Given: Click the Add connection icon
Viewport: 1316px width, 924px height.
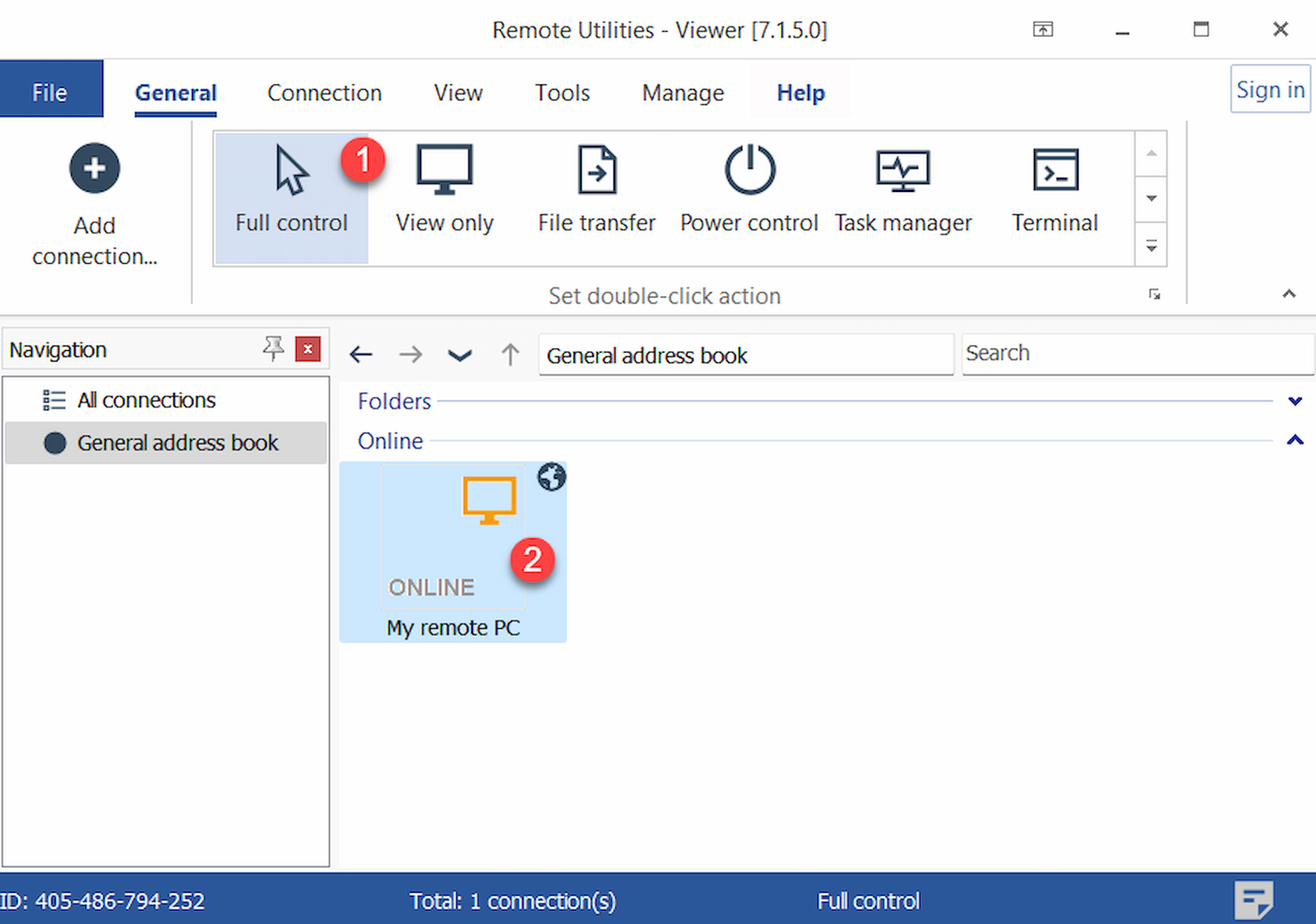Looking at the screenshot, I should [94, 168].
